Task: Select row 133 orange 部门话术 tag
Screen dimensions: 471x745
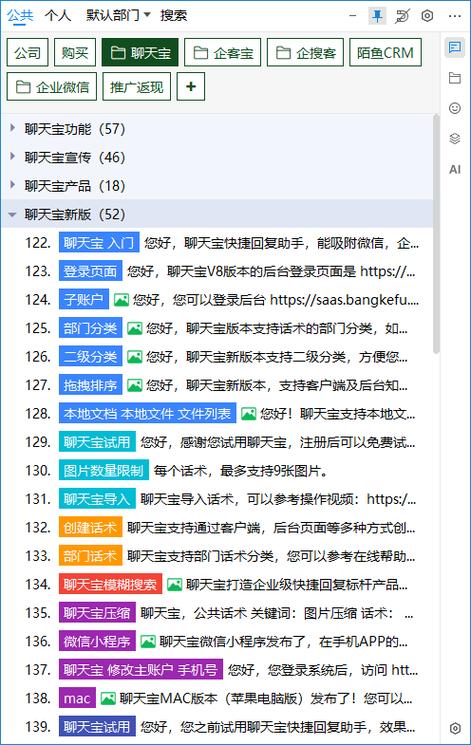Action: tap(90, 556)
